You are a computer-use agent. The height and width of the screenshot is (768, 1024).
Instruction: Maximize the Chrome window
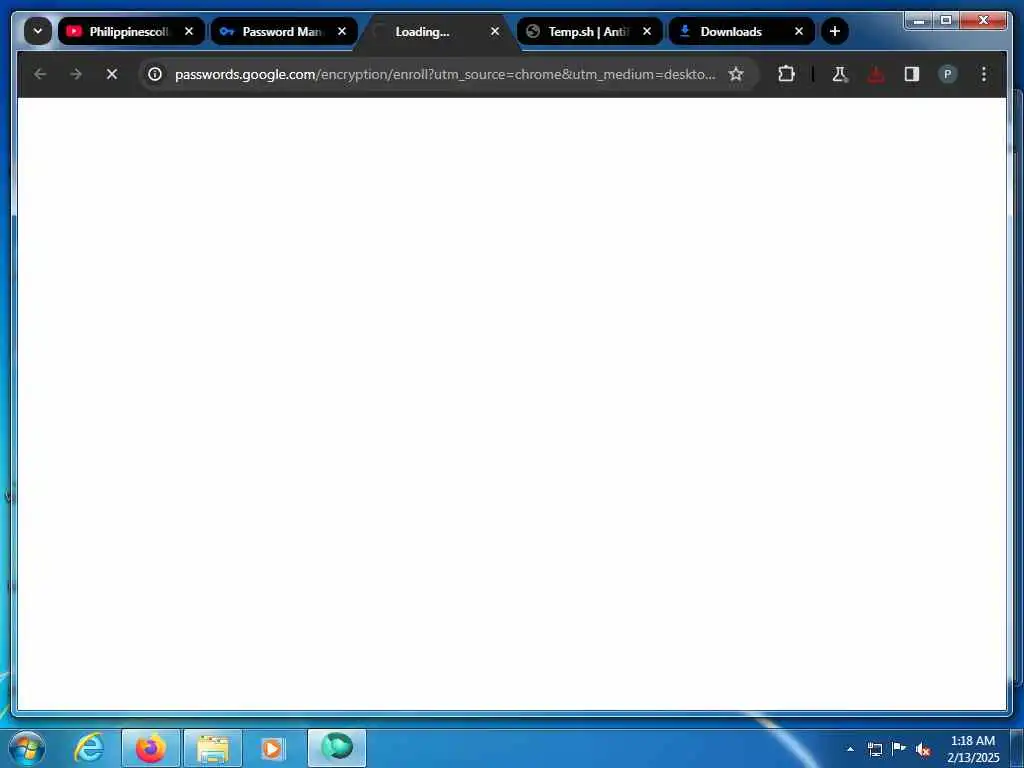(946, 21)
